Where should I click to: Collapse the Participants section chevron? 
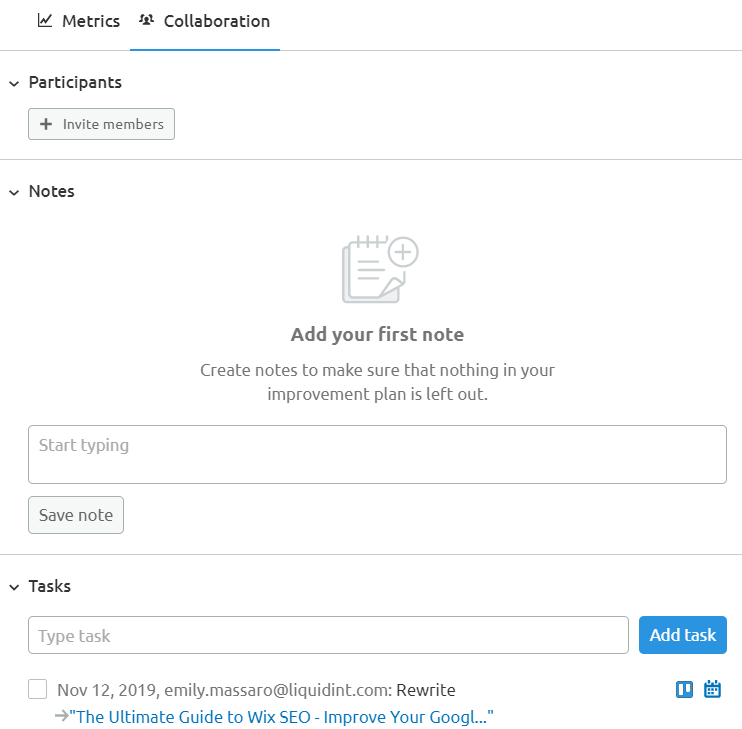click(x=14, y=84)
